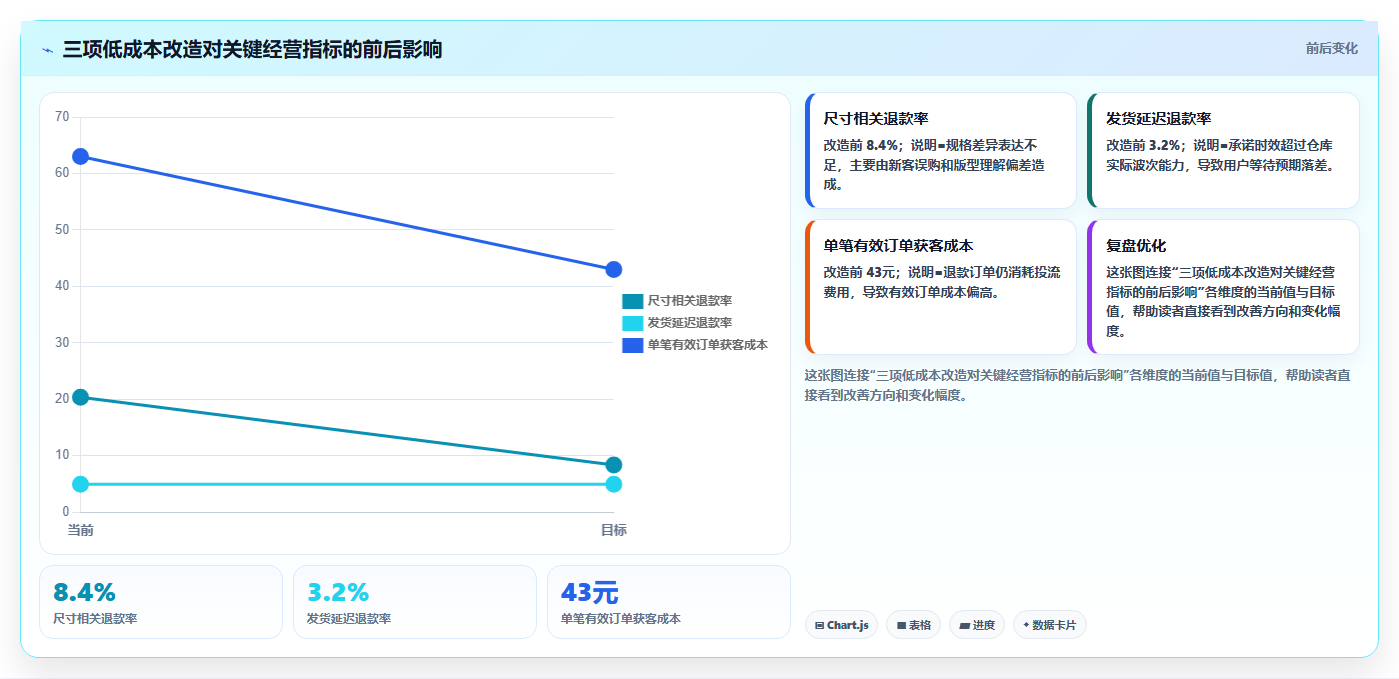
Task: Click the icon inside Chart.js chip
Action: point(820,625)
